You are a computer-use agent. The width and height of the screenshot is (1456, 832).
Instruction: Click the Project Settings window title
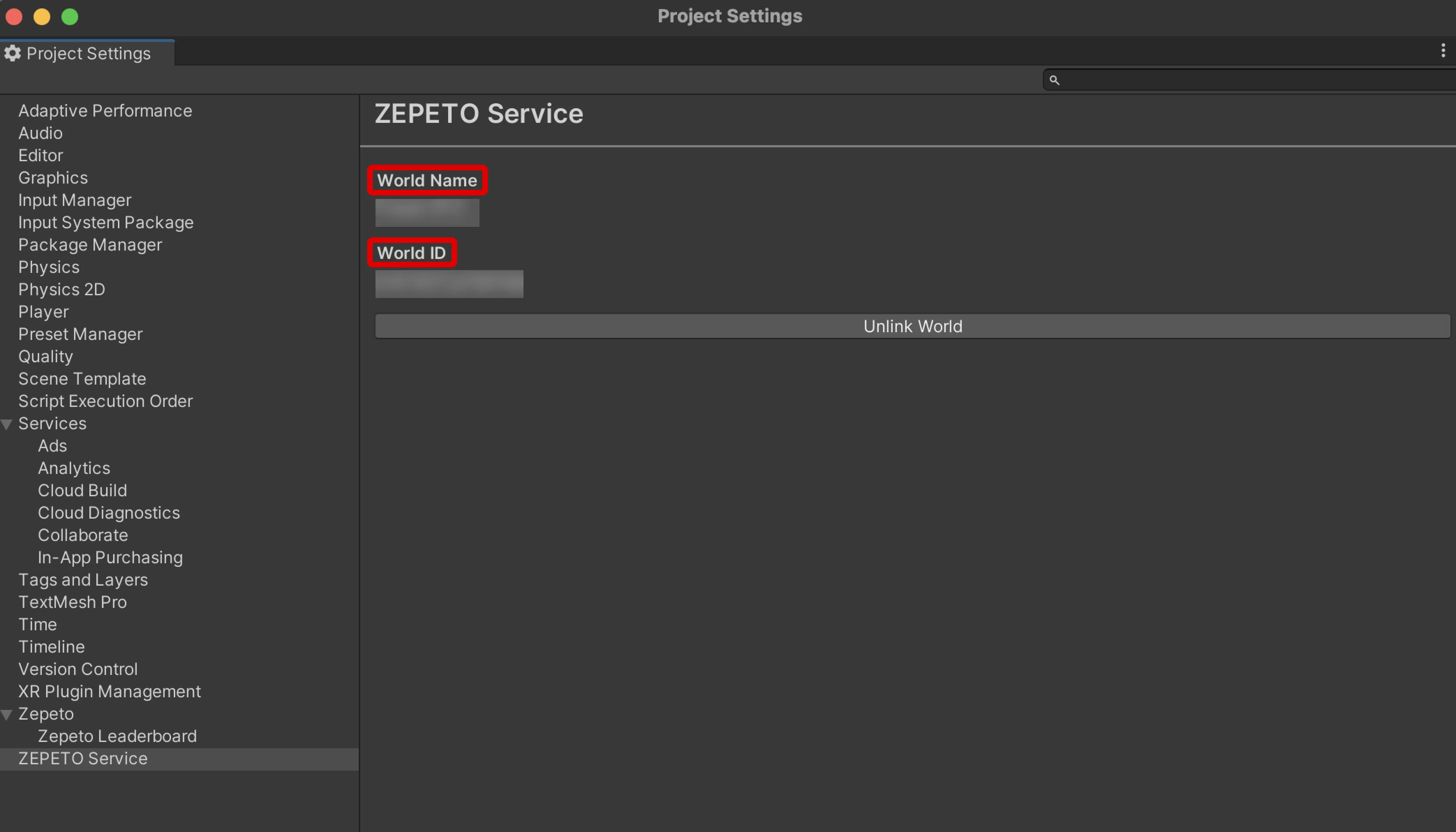click(730, 16)
